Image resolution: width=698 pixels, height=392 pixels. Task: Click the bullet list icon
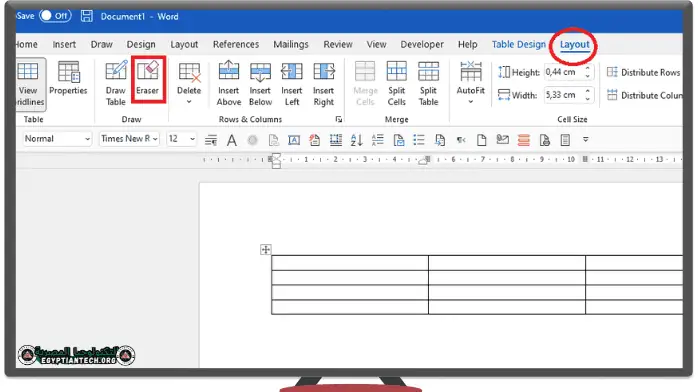(x=418, y=140)
